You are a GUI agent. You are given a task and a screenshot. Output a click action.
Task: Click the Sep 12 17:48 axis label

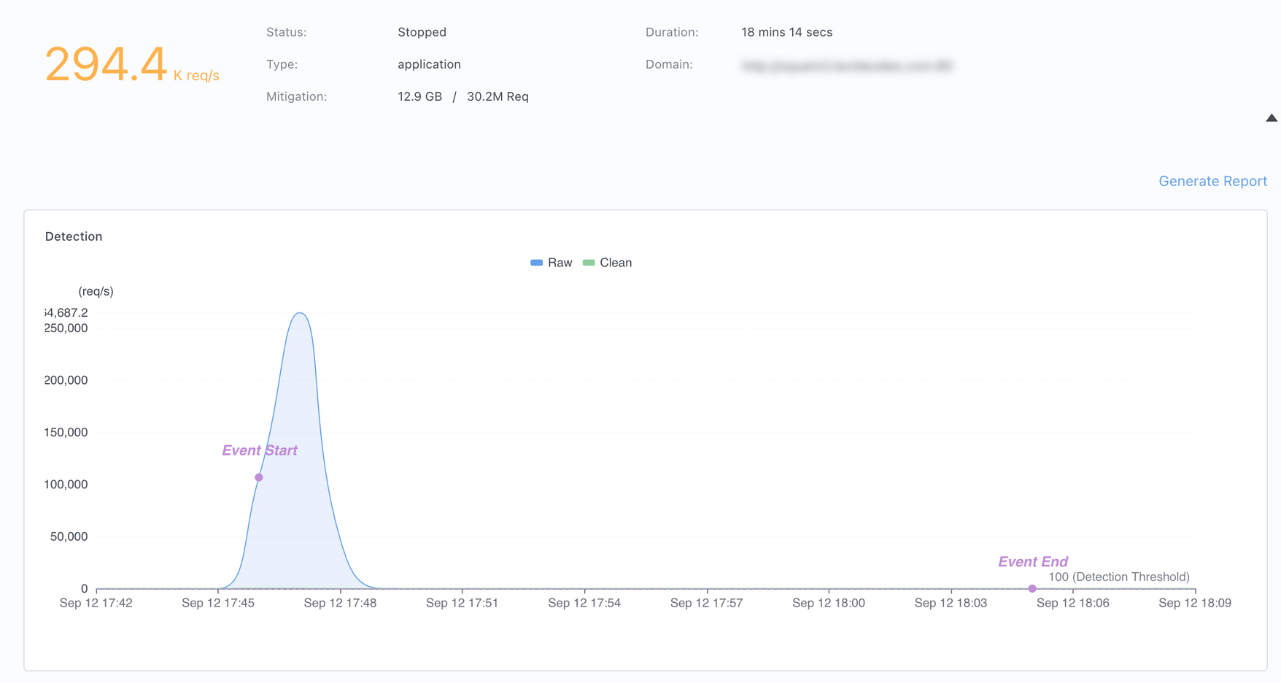(340, 603)
